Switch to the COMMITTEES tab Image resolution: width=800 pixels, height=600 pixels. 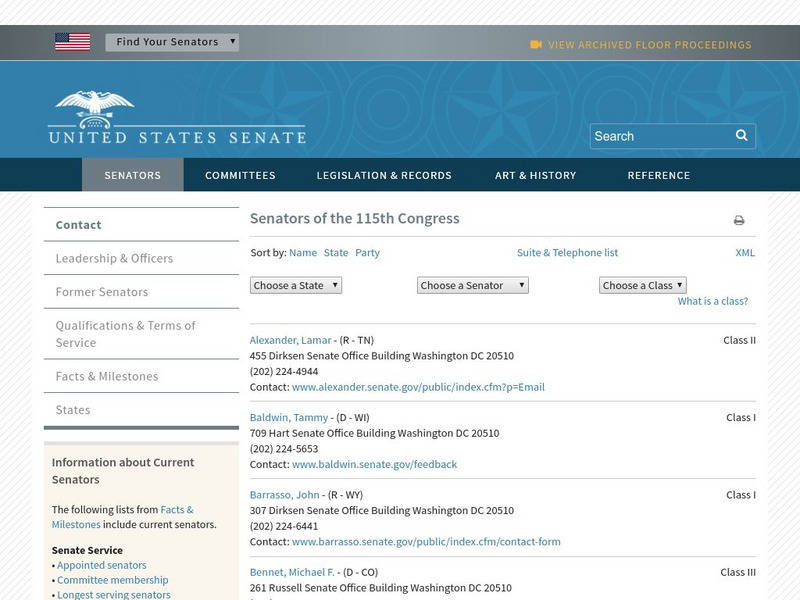[239, 175]
